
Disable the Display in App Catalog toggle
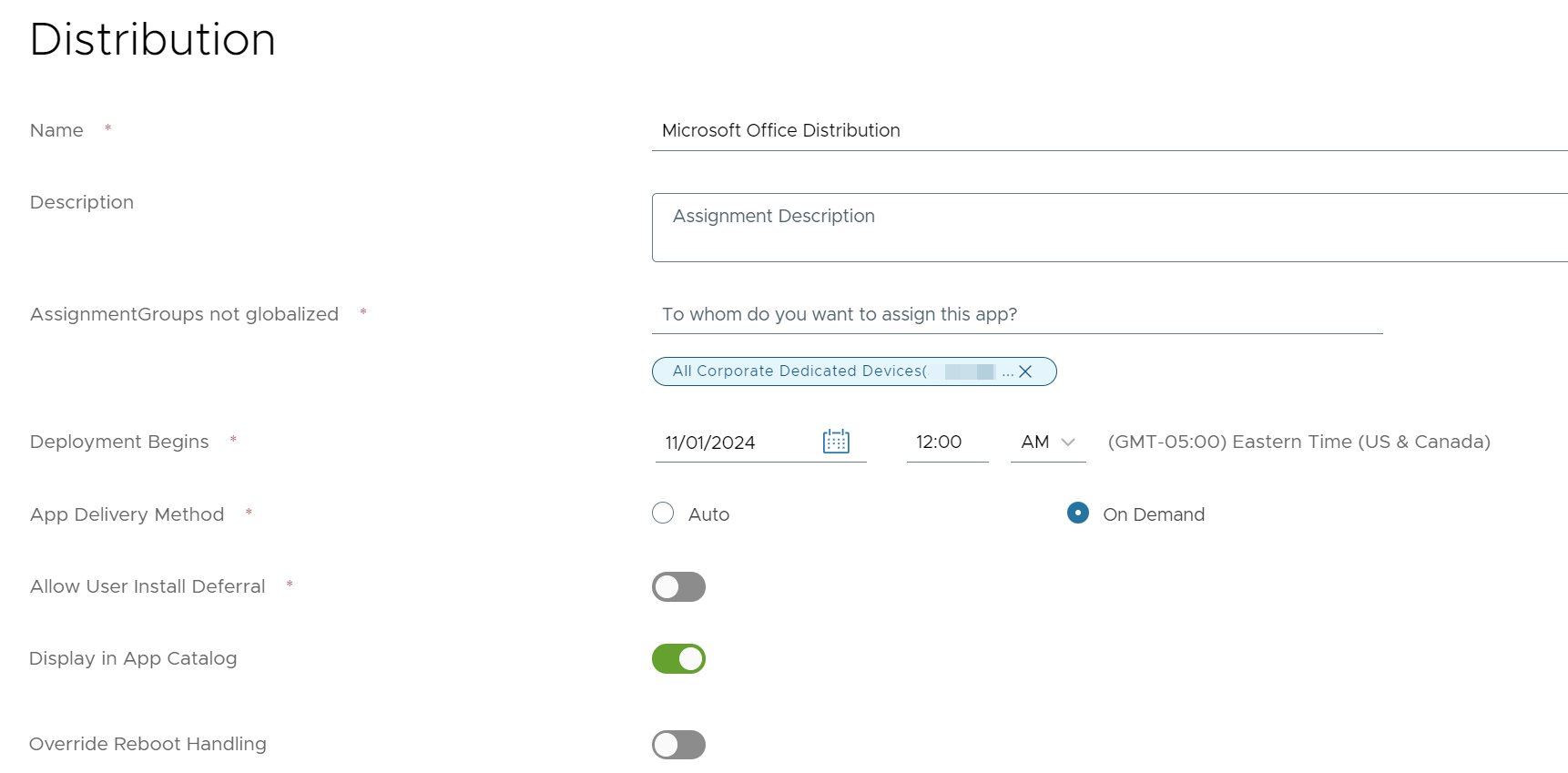tap(678, 659)
